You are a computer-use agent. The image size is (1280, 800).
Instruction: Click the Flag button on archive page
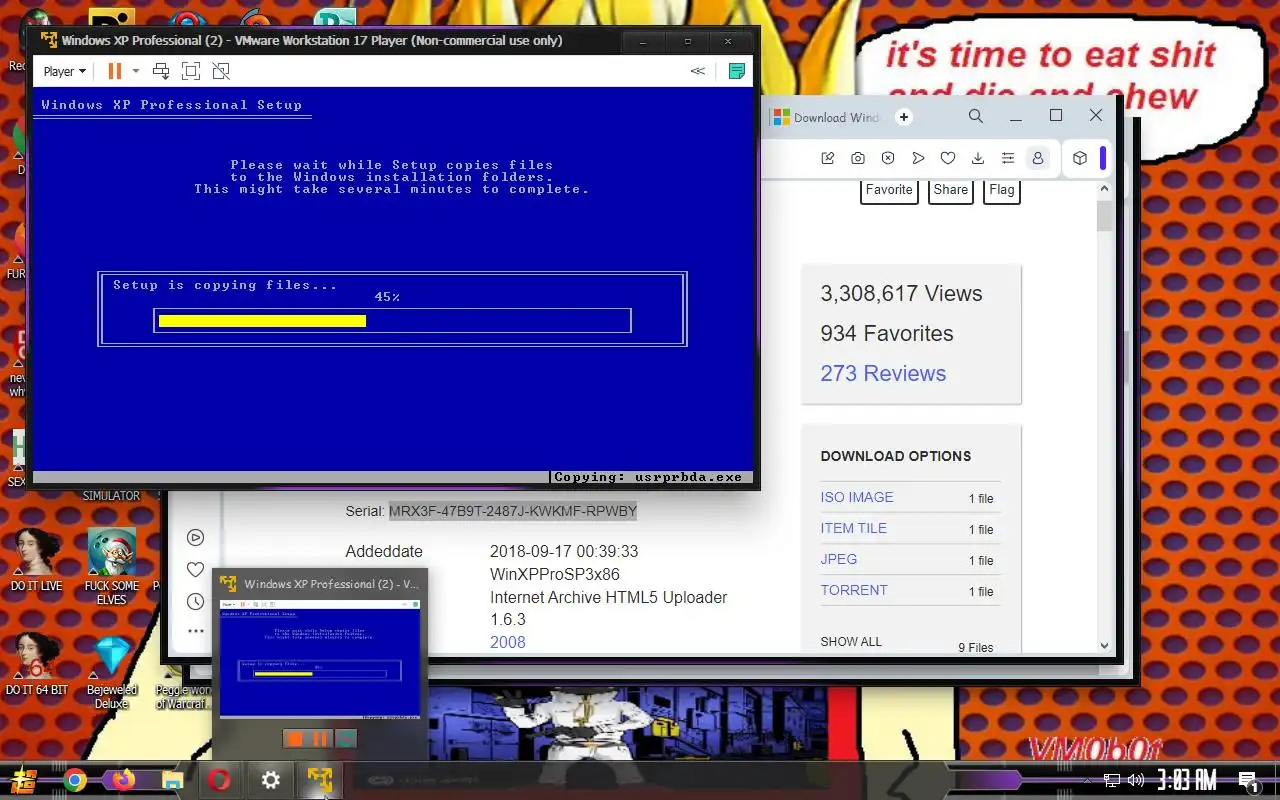(x=1002, y=190)
